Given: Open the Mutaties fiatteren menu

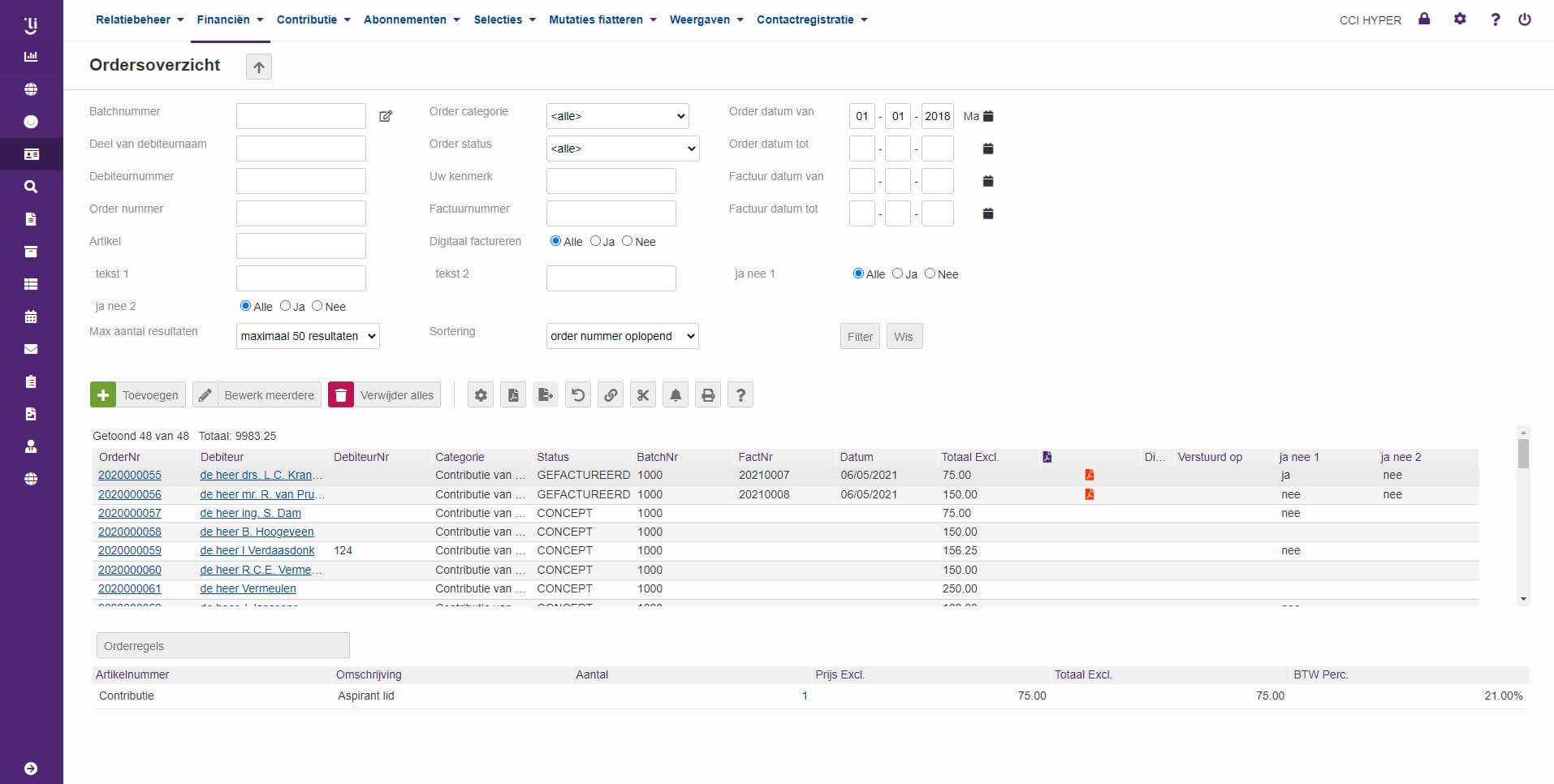Looking at the screenshot, I should 602,19.
